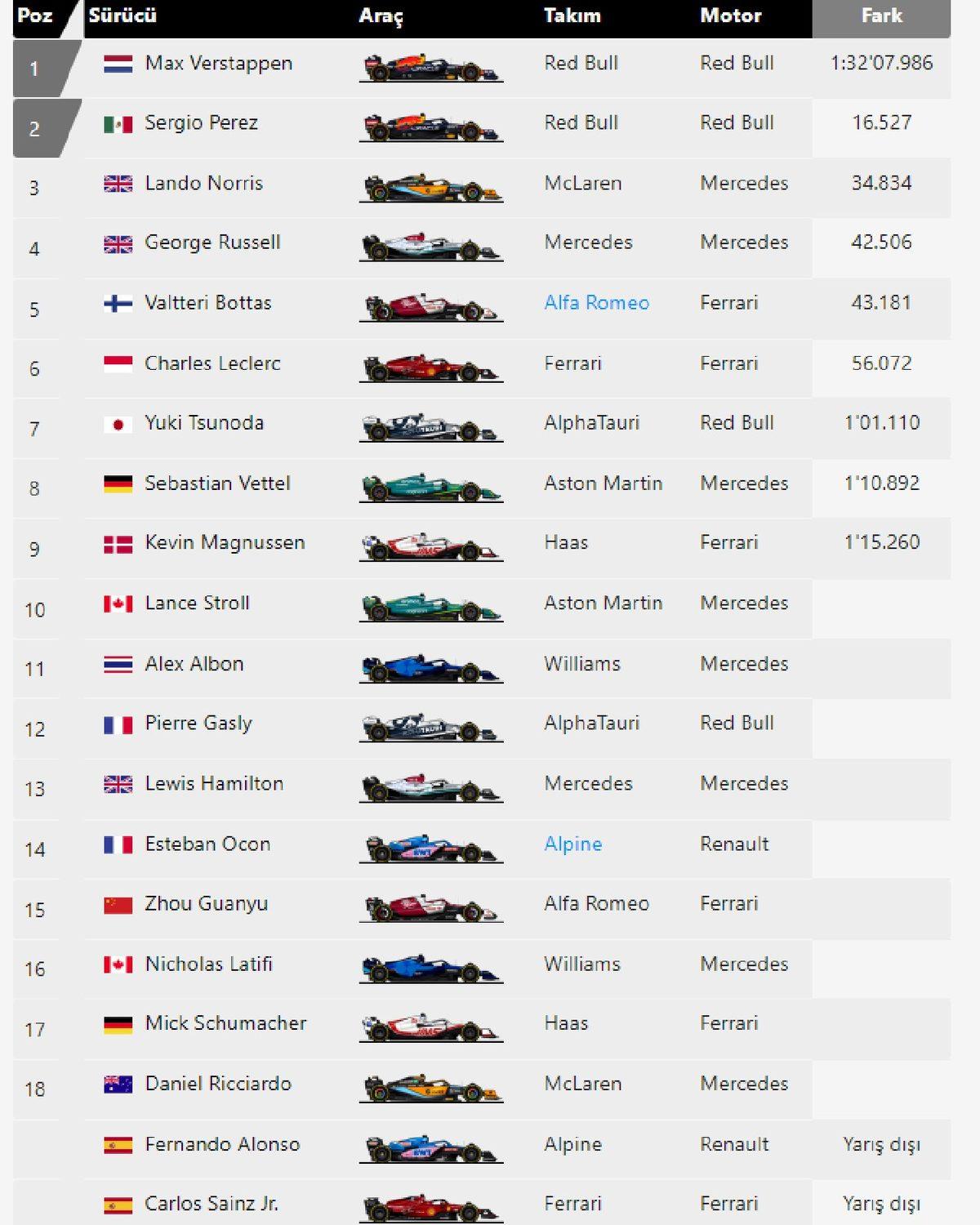Click Sebastian Vettel's green Aston Martin car
This screenshot has height=1225, width=980.
[x=430, y=488]
